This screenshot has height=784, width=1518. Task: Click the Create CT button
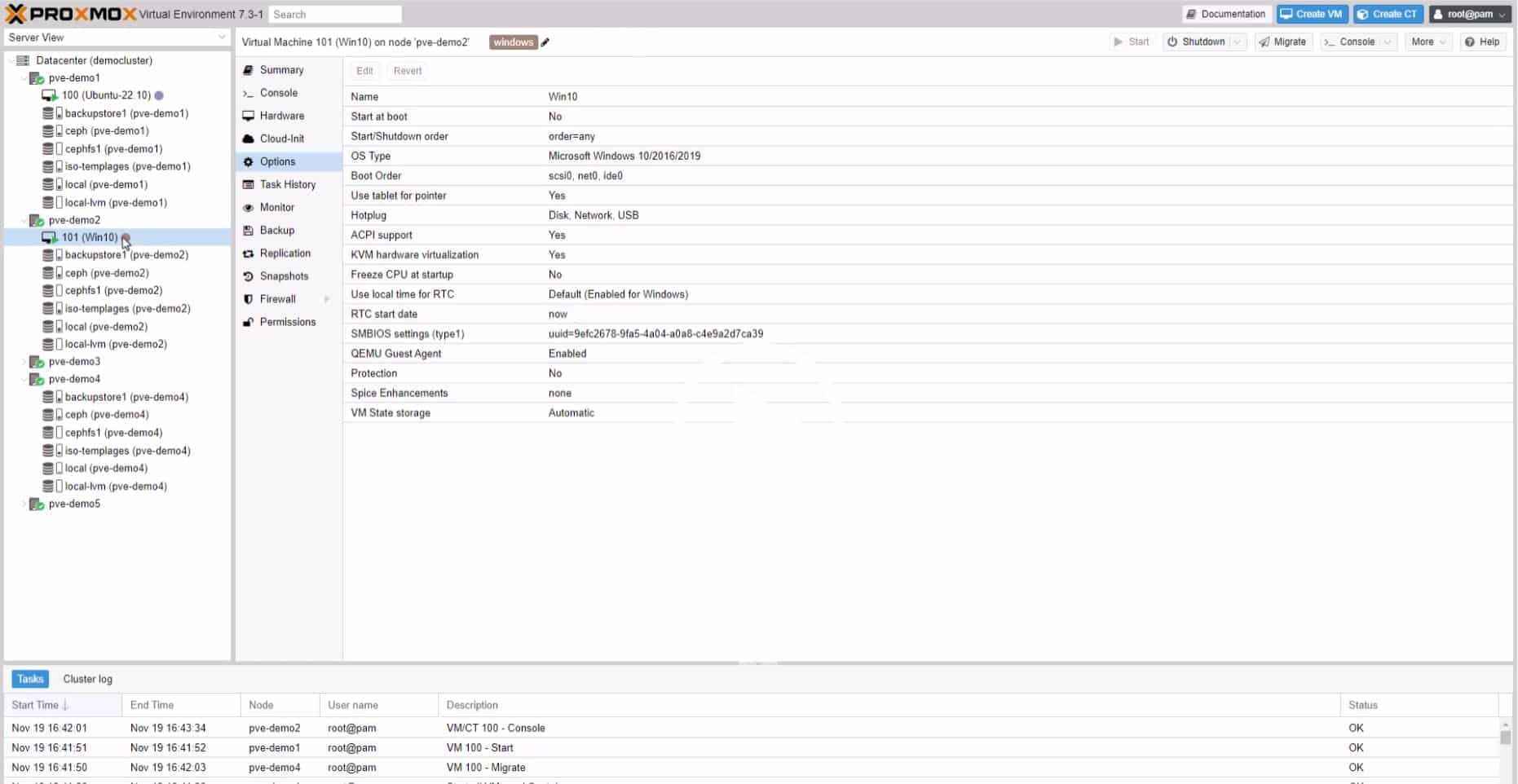[x=1388, y=14]
